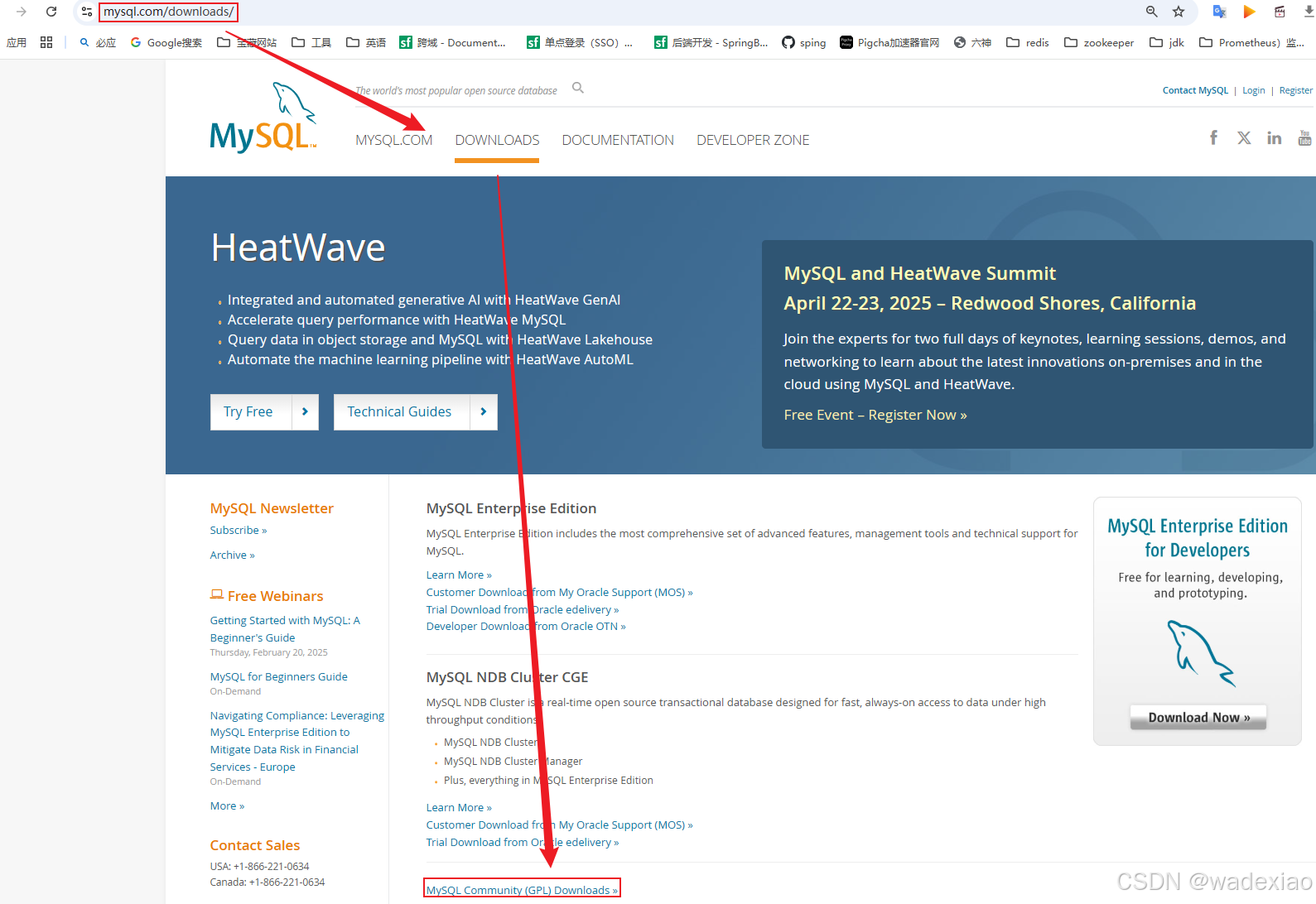Open the jdk bookmarks folder
Screen dimensions: 1316x904
[1166, 42]
